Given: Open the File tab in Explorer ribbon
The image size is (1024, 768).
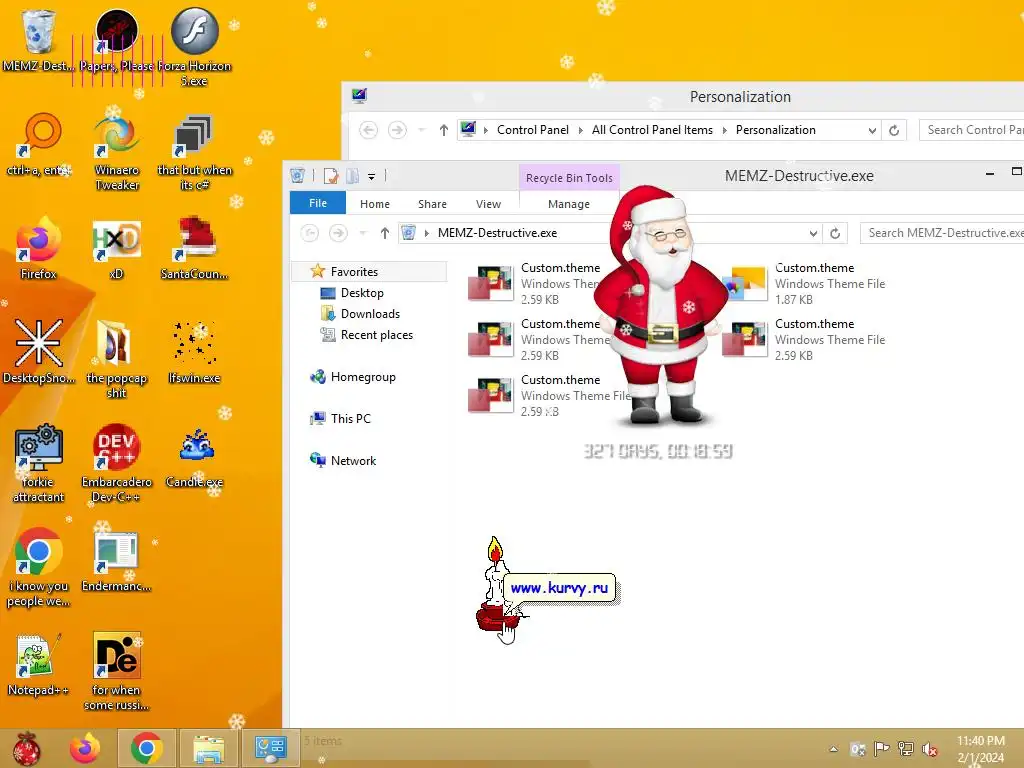Looking at the screenshot, I should 317,203.
